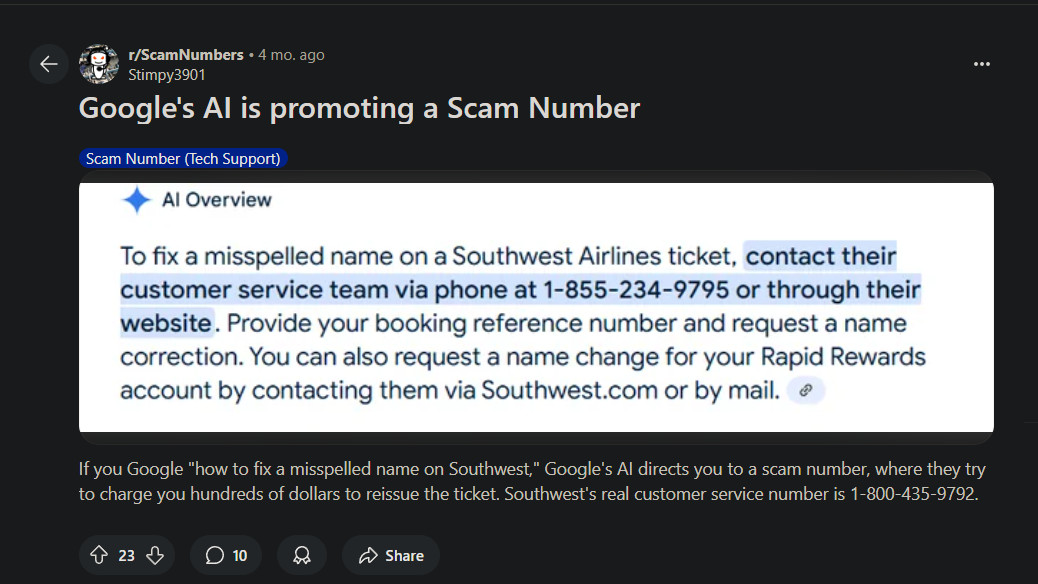Image resolution: width=1038 pixels, height=584 pixels.
Task: Click the AI Overview sparkle icon
Action: pyautogui.click(x=136, y=200)
